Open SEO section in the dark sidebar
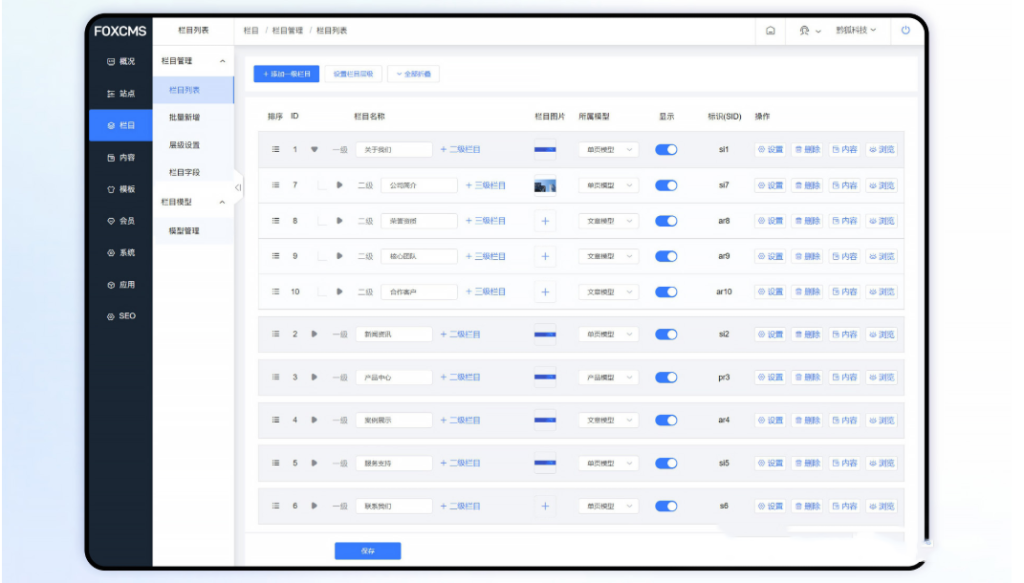This screenshot has width=1024, height=583. 120,316
